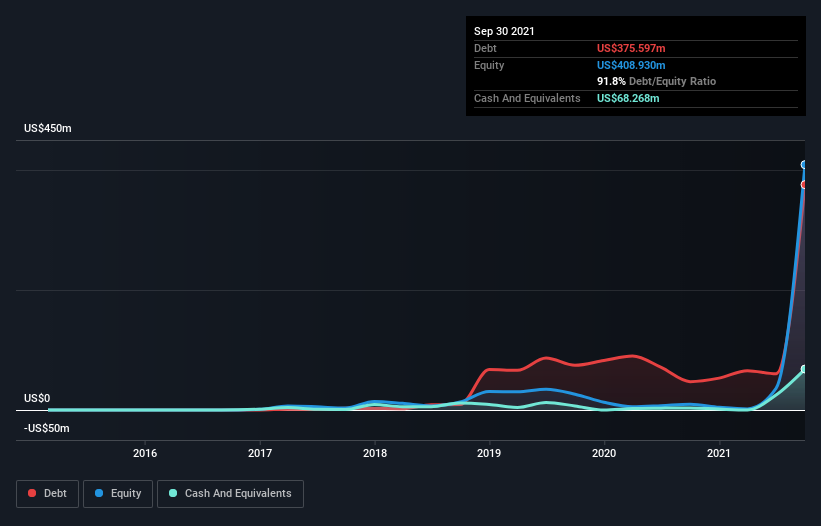The width and height of the screenshot is (821, 526).
Task: Select the Cash data point on Sep 2021
Action: 804,369
